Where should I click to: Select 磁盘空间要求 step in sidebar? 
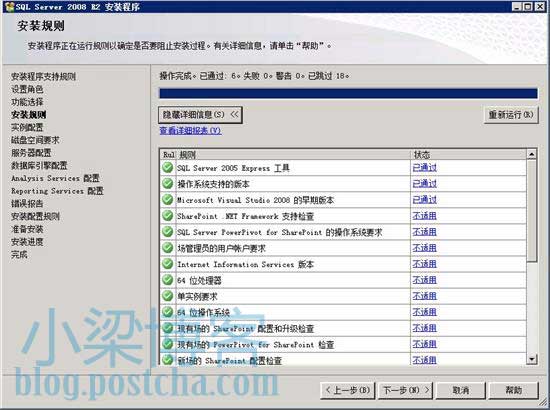pos(35,140)
